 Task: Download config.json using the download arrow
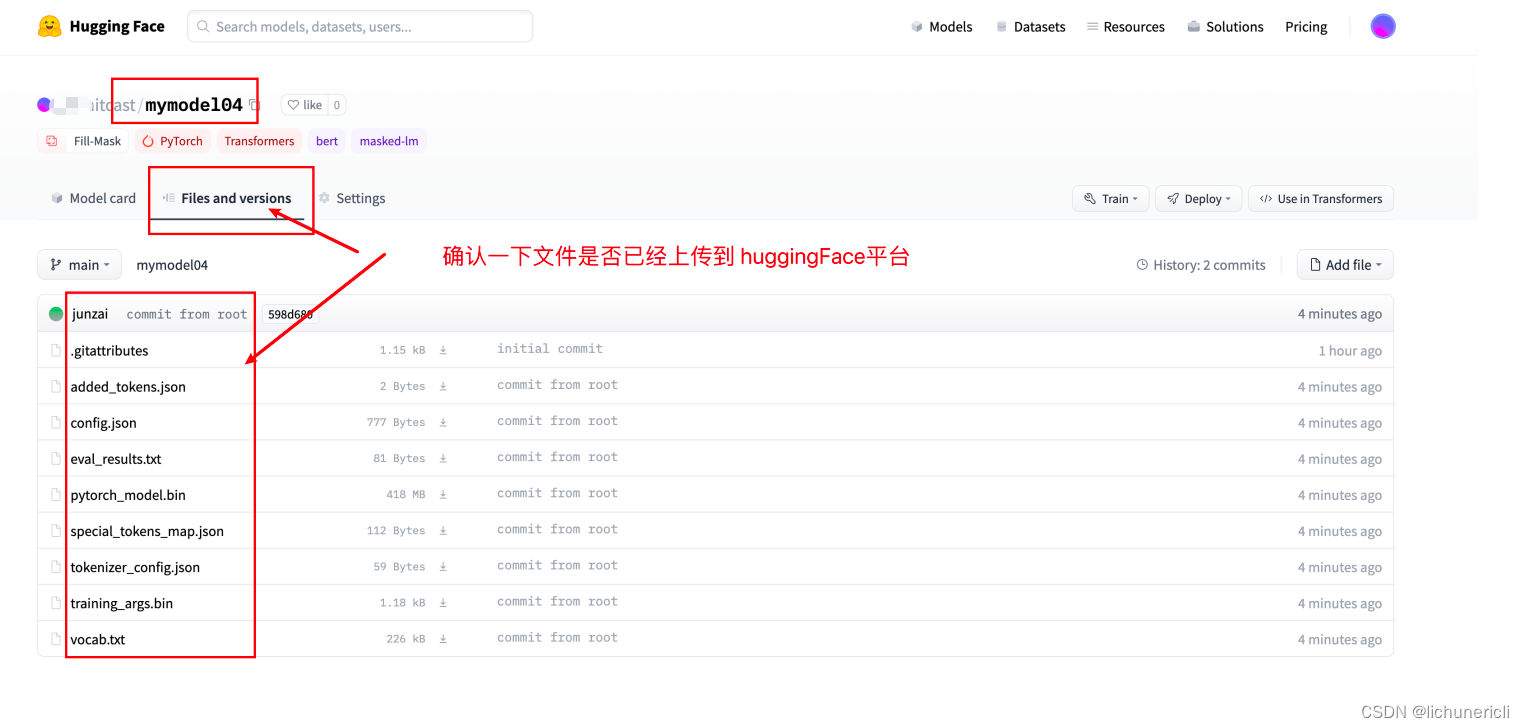click(x=443, y=422)
